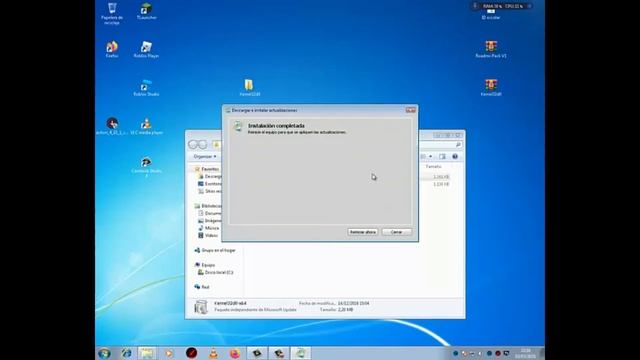Select the Kernel32dll WinRAR archive on desktop
The height and width of the screenshot is (360, 640).
click(x=491, y=87)
